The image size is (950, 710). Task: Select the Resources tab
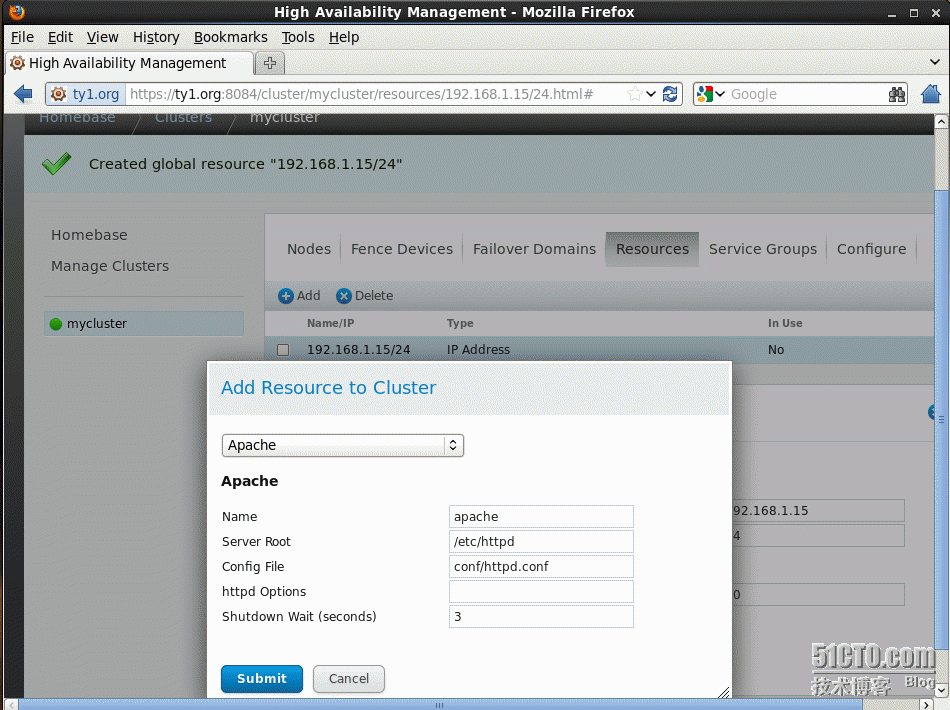click(652, 249)
